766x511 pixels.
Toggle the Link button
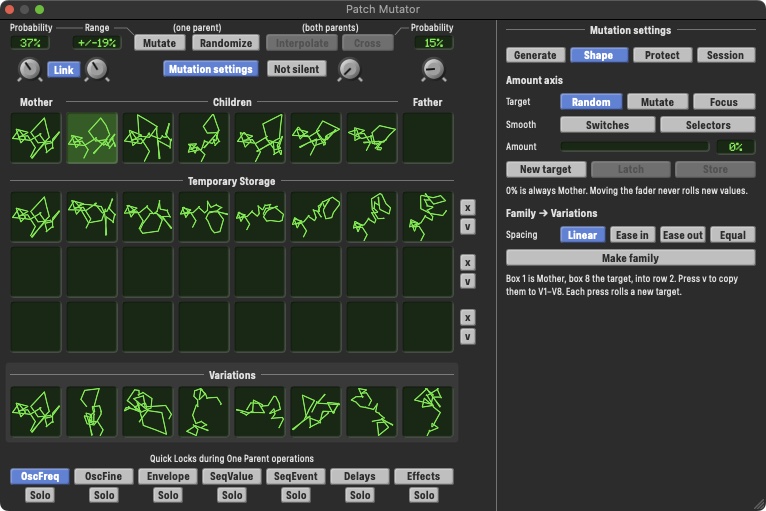64,69
